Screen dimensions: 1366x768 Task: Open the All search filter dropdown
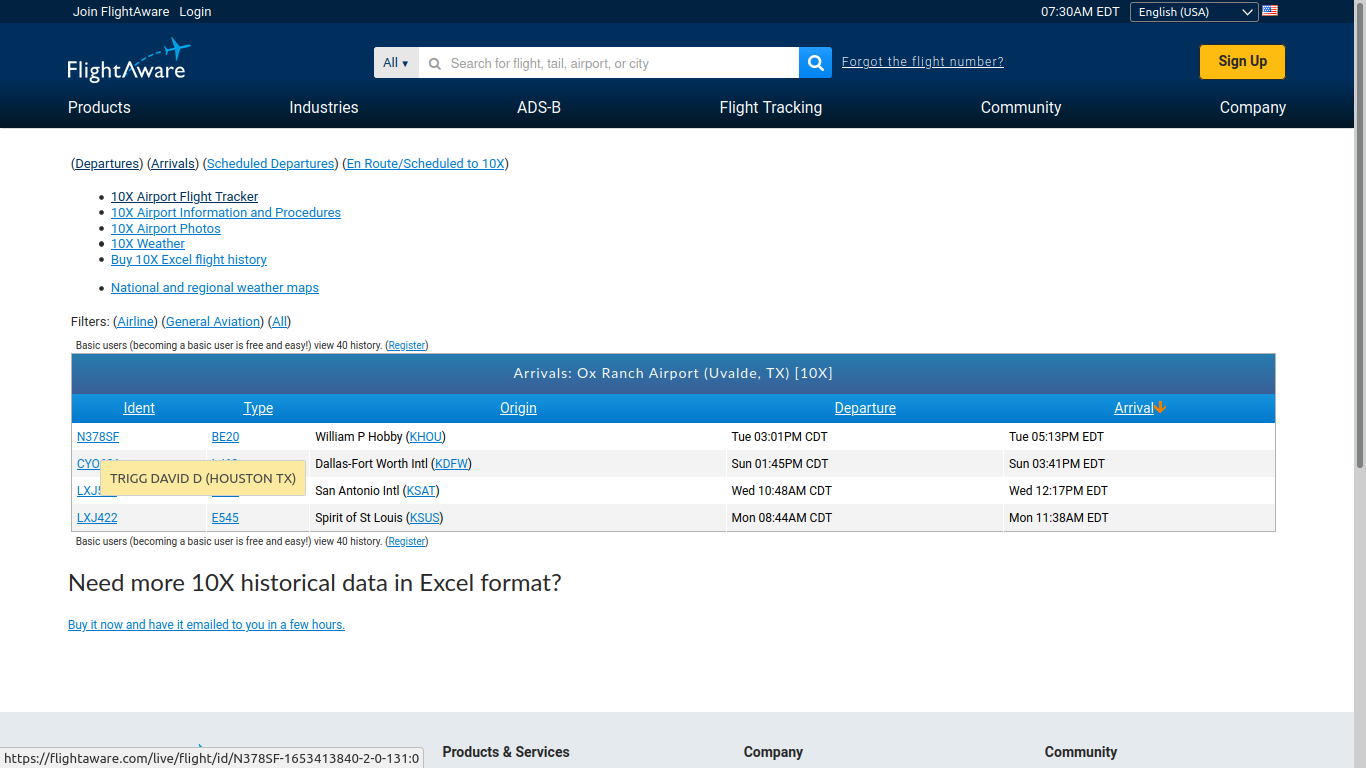[396, 63]
